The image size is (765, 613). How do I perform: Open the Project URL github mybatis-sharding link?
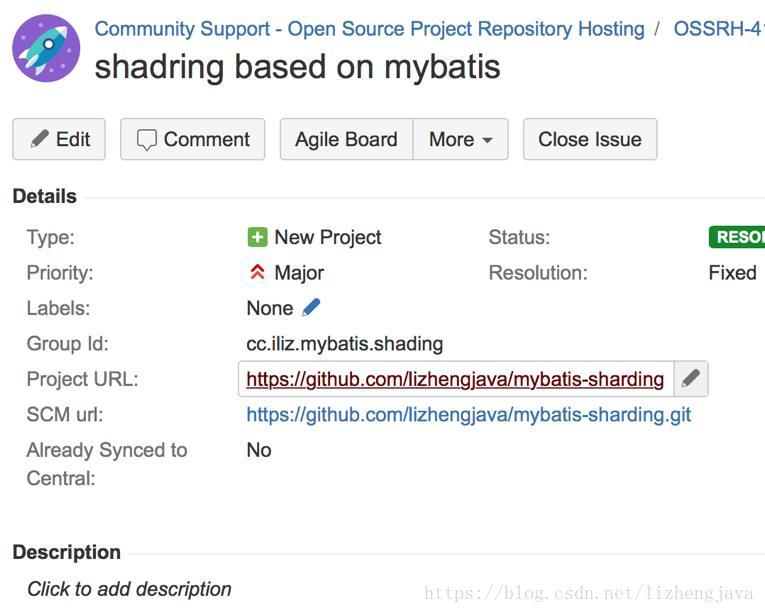455,379
